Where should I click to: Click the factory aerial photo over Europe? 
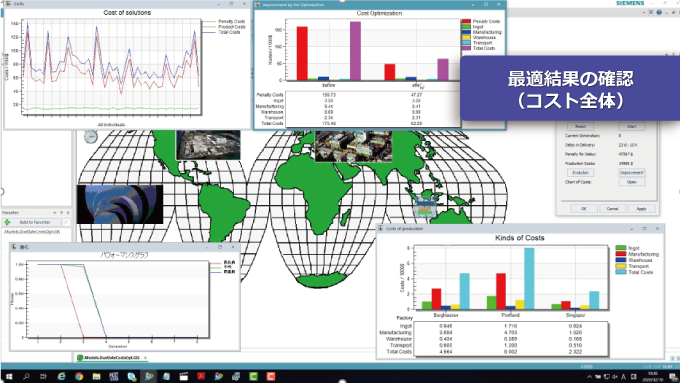click(x=353, y=146)
